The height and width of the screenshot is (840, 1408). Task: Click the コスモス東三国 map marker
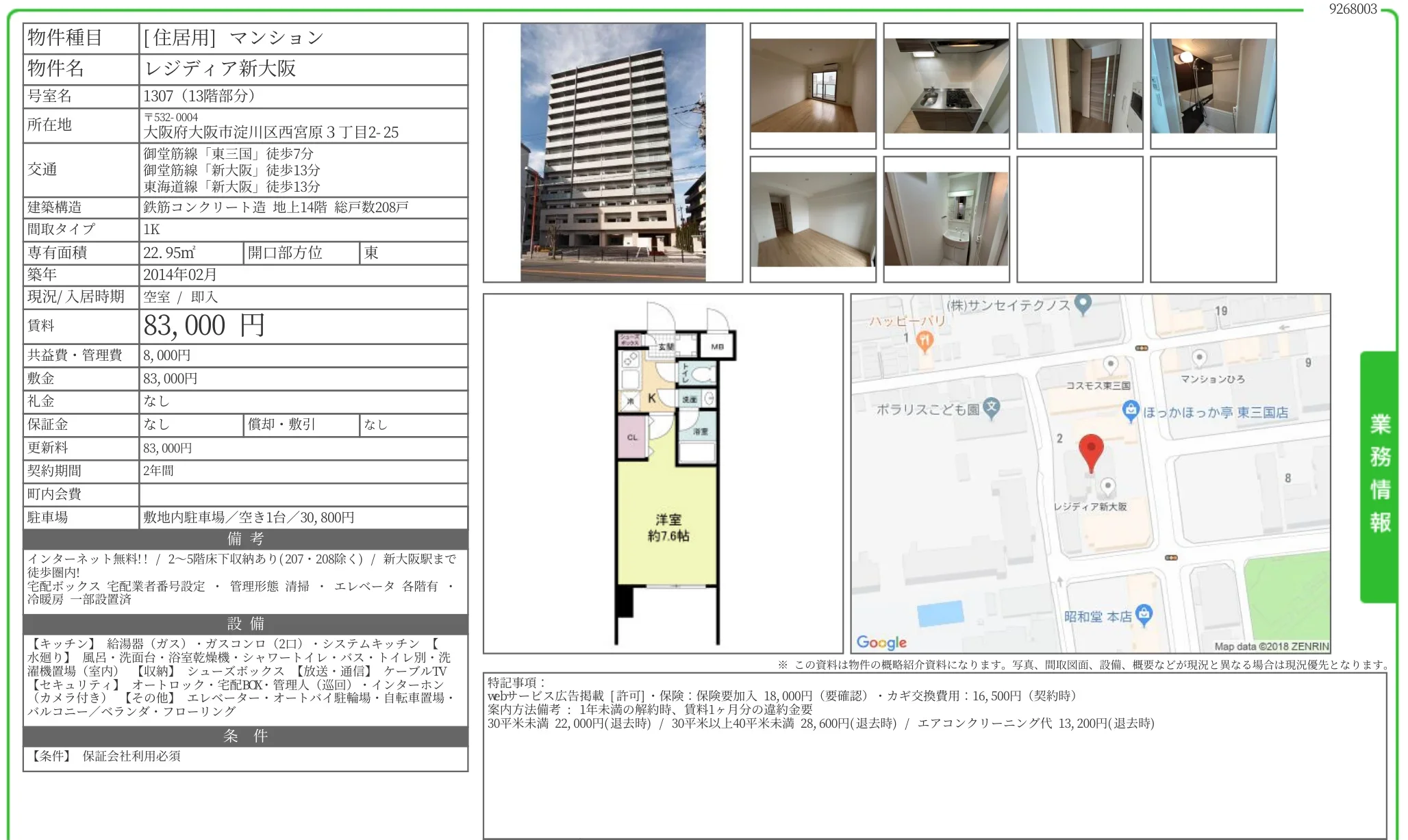(1110, 364)
